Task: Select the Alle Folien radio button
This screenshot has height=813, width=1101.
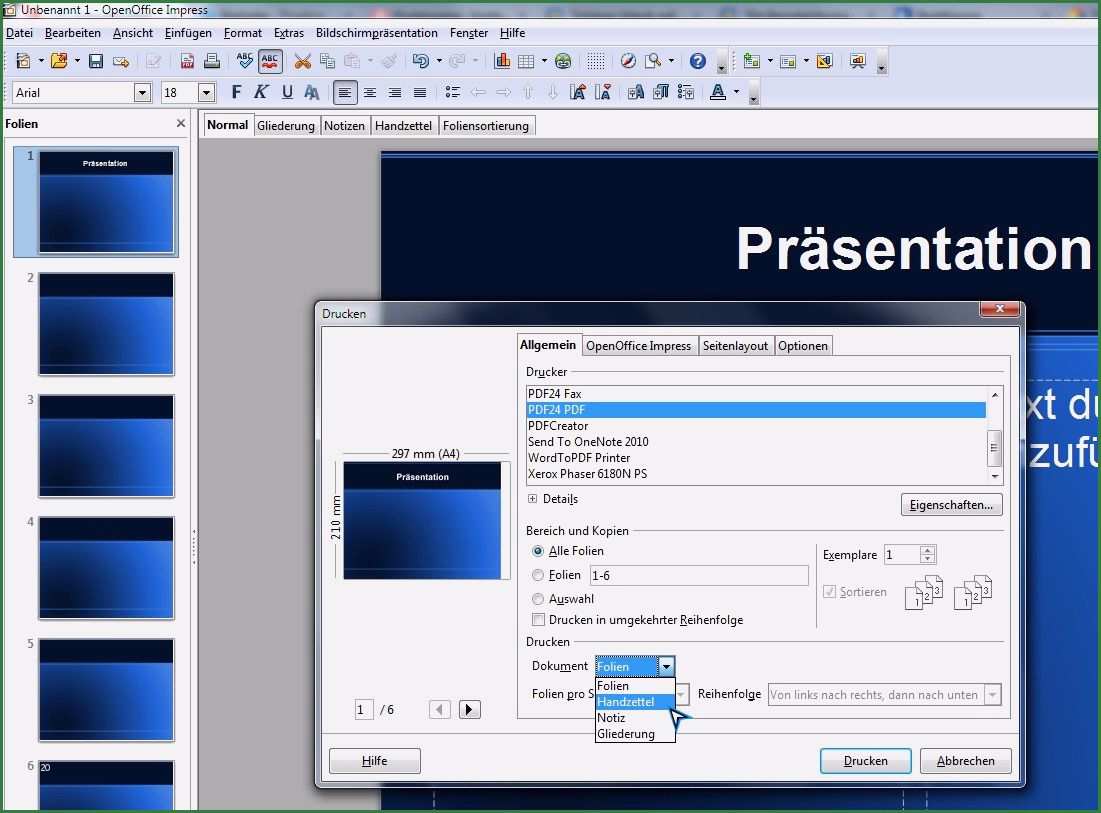Action: (538, 551)
